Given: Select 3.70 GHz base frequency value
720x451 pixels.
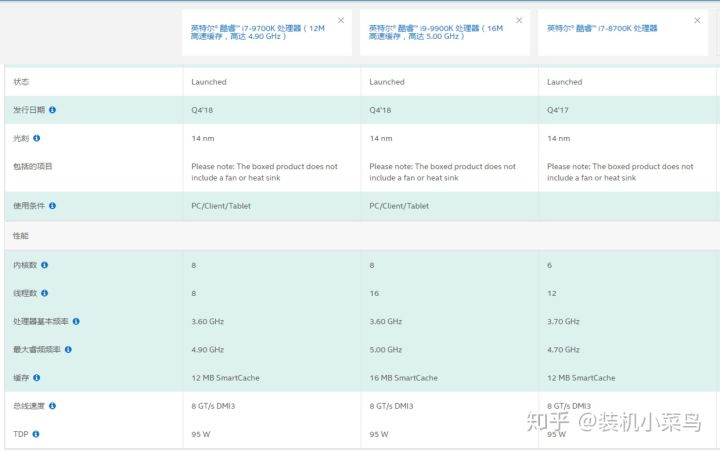Looking at the screenshot, I should pyautogui.click(x=563, y=321).
